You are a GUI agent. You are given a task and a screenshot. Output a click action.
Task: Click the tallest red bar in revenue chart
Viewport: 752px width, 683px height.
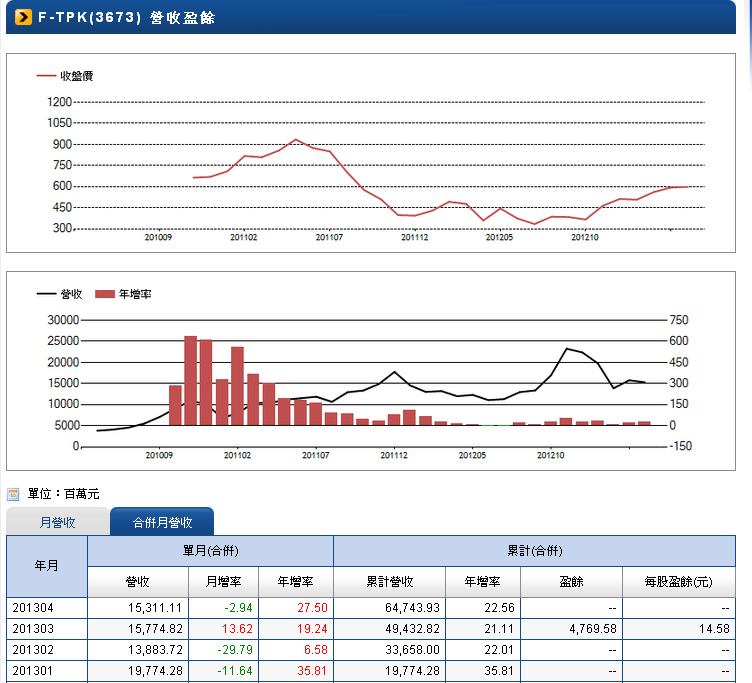[190, 380]
